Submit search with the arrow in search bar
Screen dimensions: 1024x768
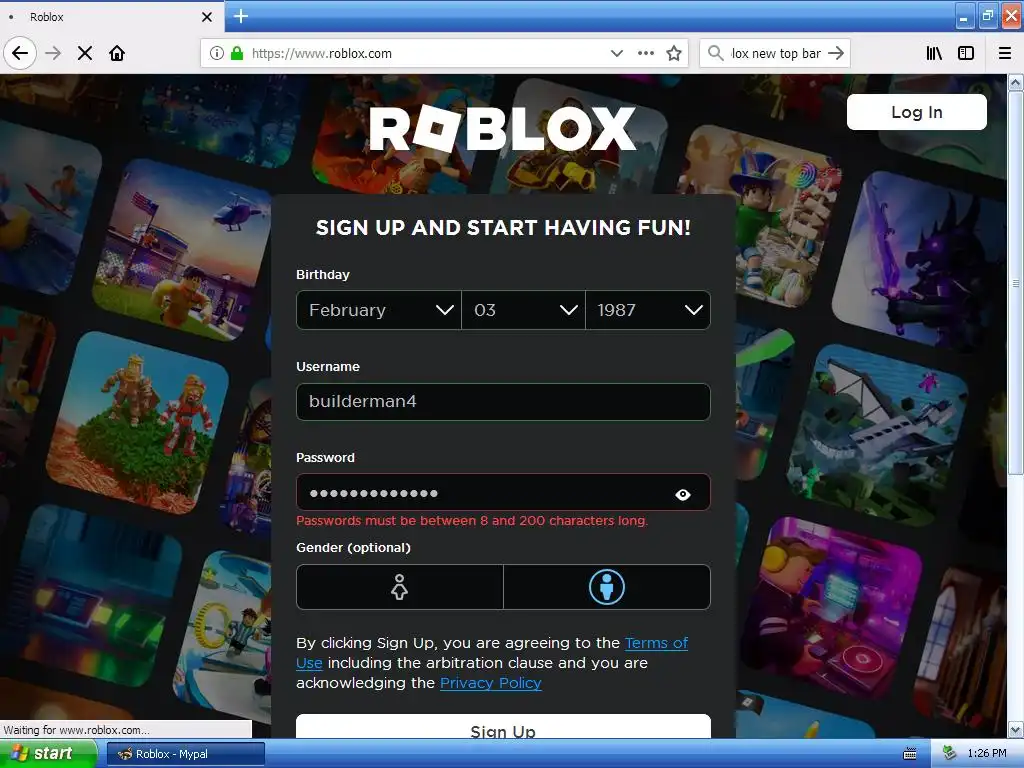836,53
